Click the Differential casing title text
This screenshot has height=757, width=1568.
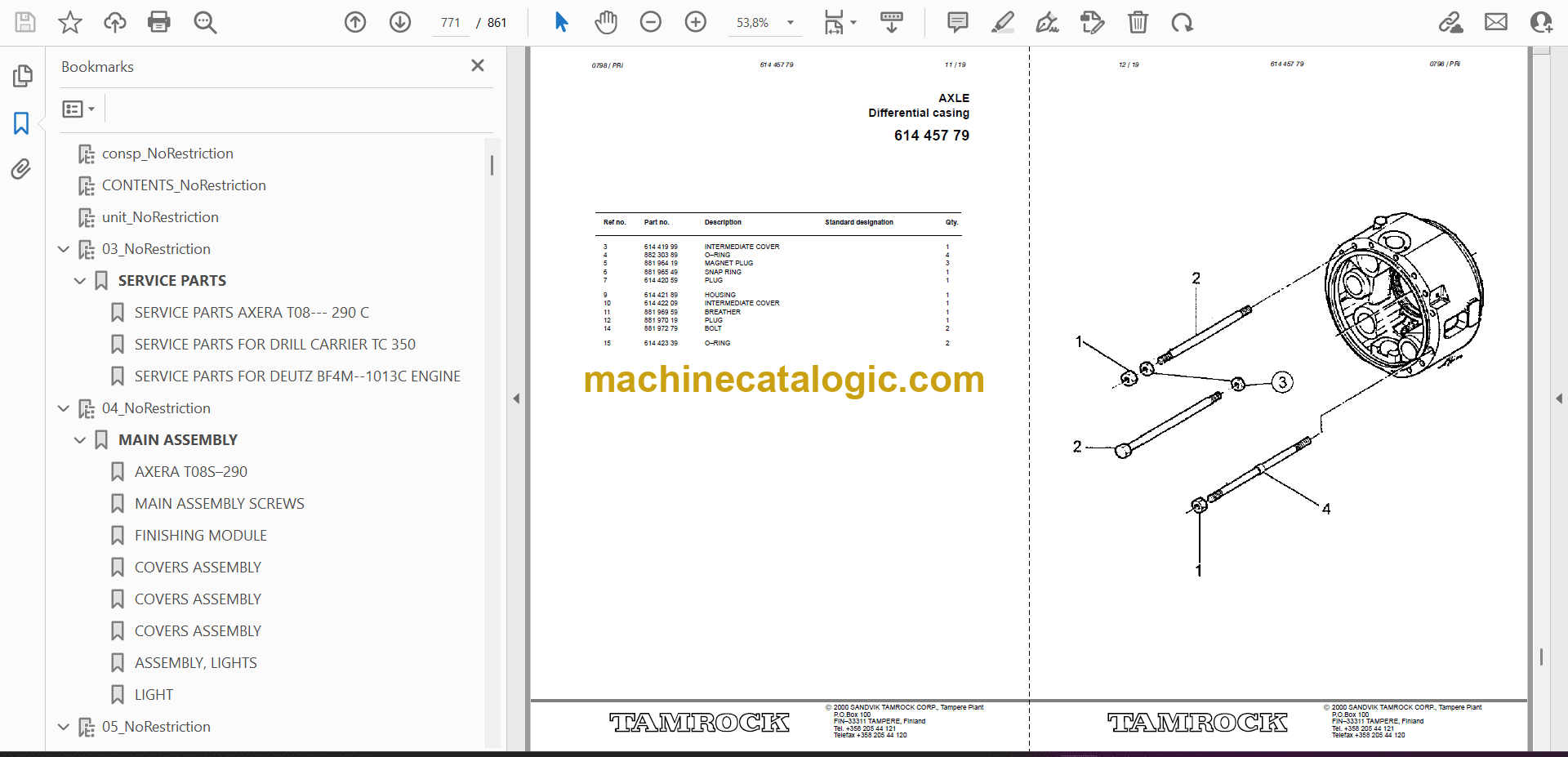click(x=919, y=113)
